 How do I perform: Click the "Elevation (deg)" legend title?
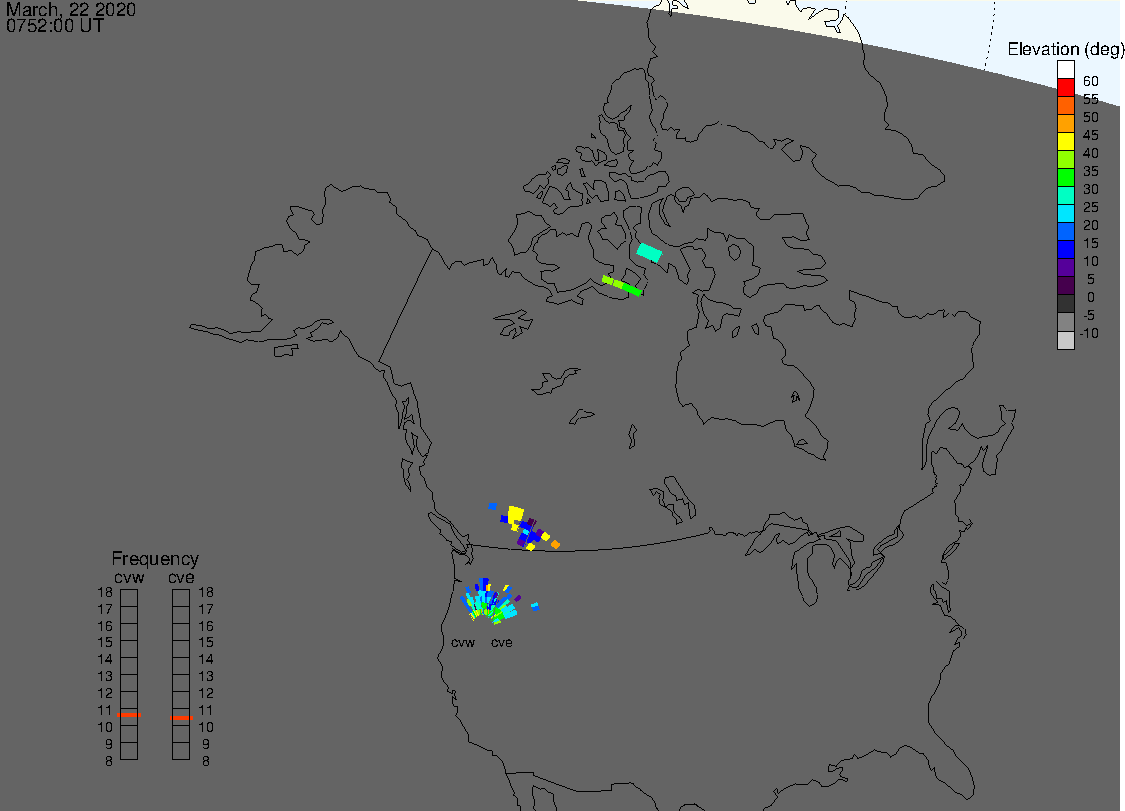[x=1065, y=49]
